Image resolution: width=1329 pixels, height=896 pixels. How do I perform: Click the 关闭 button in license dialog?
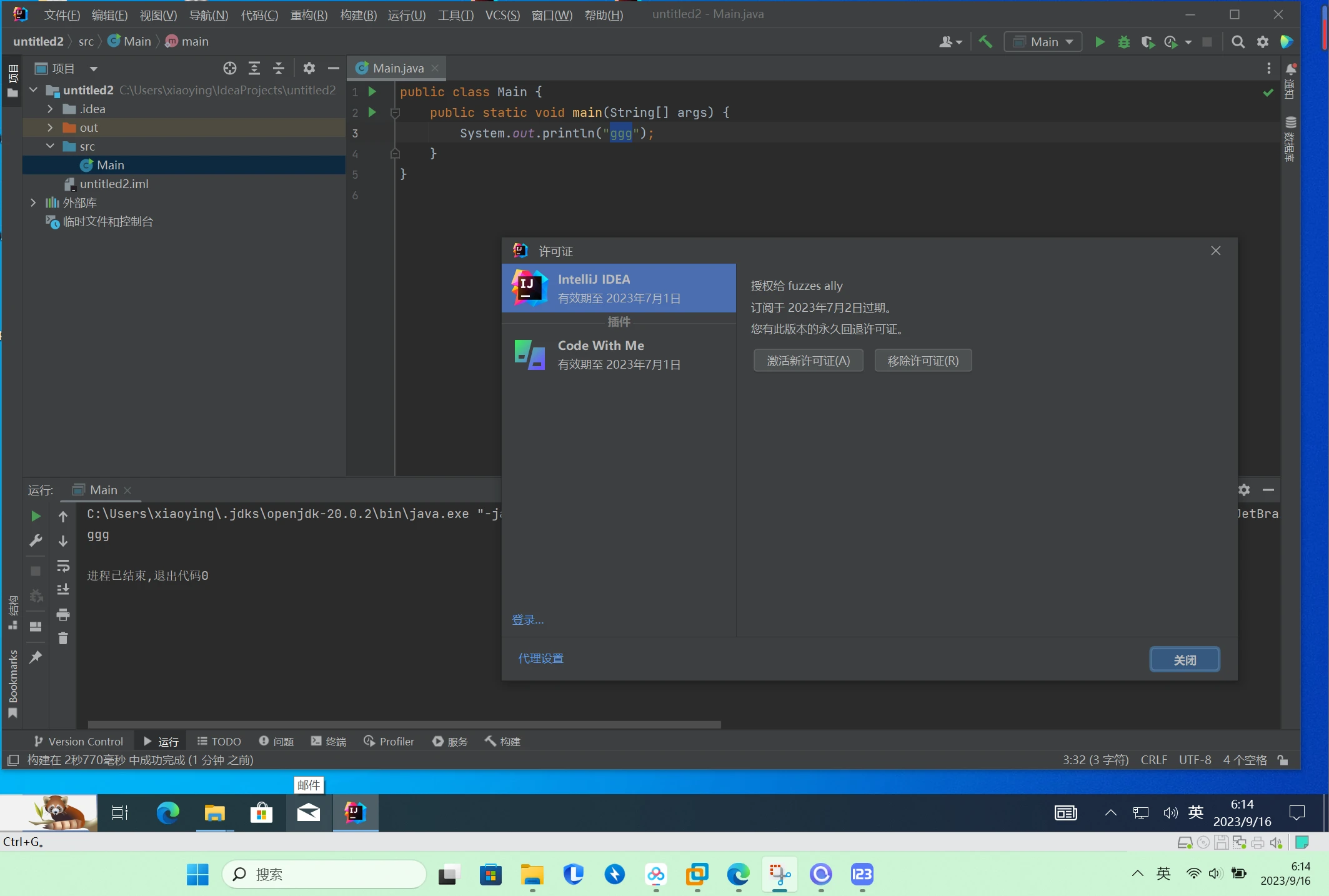pos(1185,660)
